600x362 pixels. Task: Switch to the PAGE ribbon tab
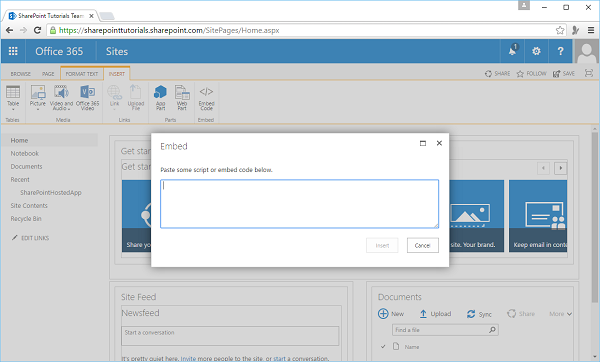pos(48,74)
